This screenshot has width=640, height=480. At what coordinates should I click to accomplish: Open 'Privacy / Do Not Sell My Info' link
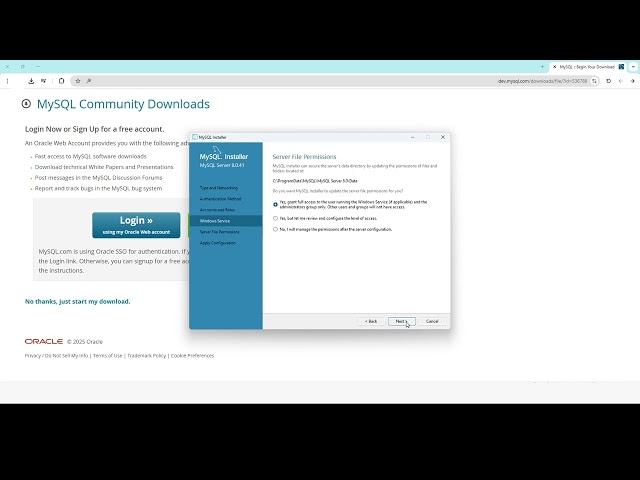tap(56, 356)
